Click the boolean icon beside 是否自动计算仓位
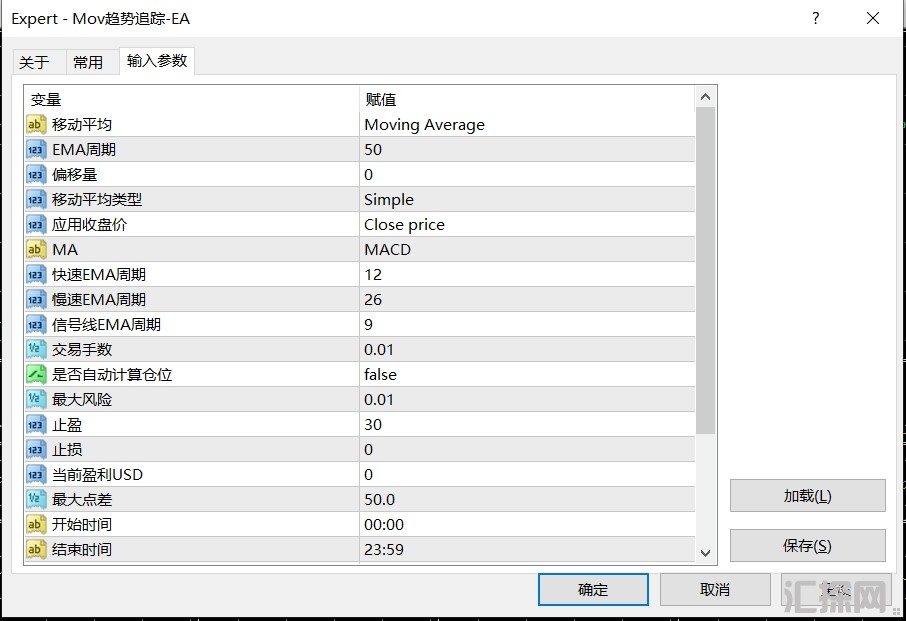 coord(36,375)
